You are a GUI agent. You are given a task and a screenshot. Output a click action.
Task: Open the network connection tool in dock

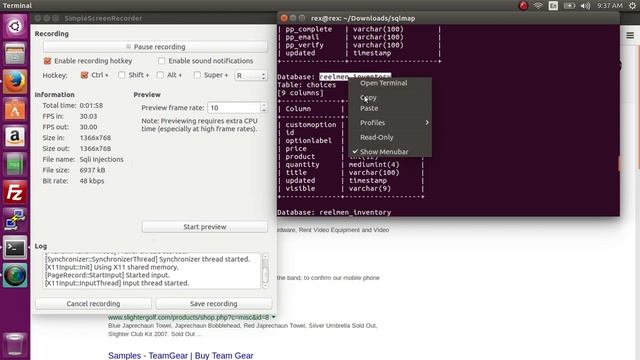[x=15, y=220]
